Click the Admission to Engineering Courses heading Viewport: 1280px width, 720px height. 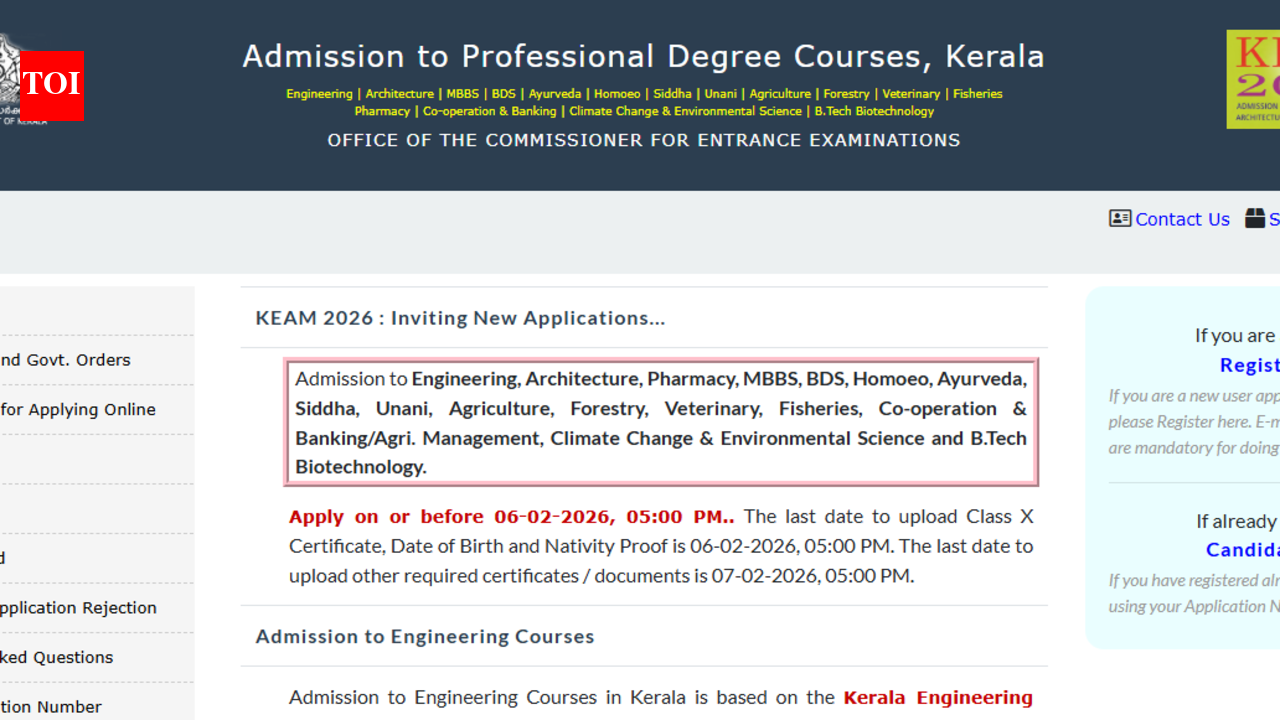(424, 636)
